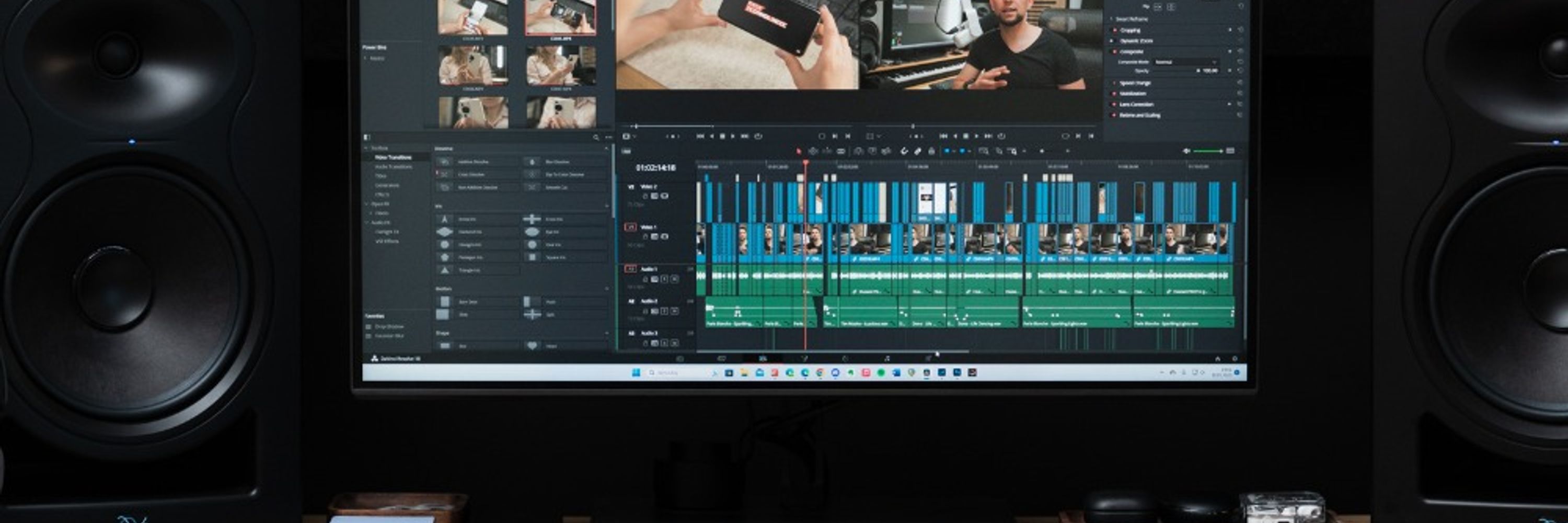Toggle Loop in the timeline viewer
The height and width of the screenshot is (523, 1568).
(1002, 137)
